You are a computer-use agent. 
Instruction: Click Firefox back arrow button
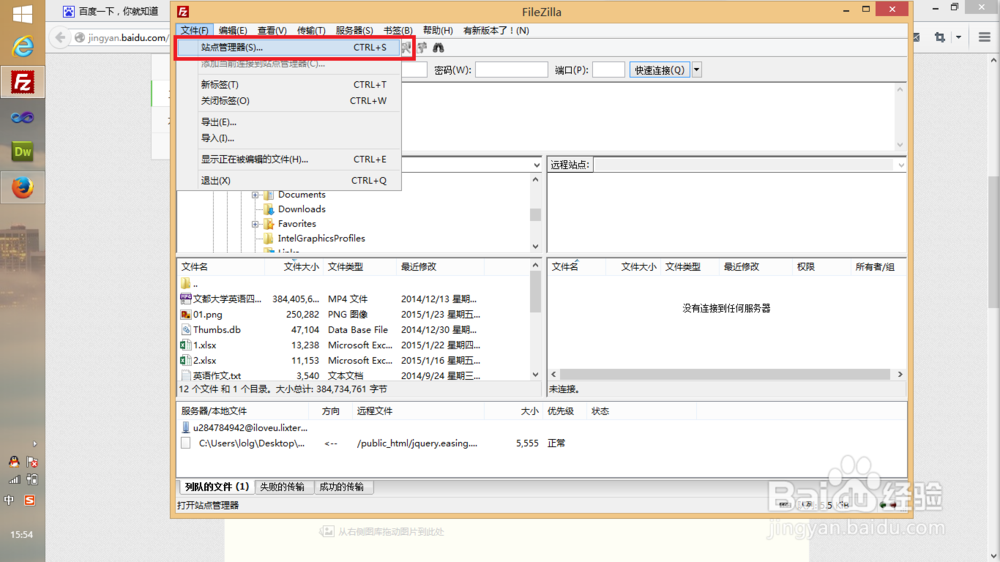(60, 38)
